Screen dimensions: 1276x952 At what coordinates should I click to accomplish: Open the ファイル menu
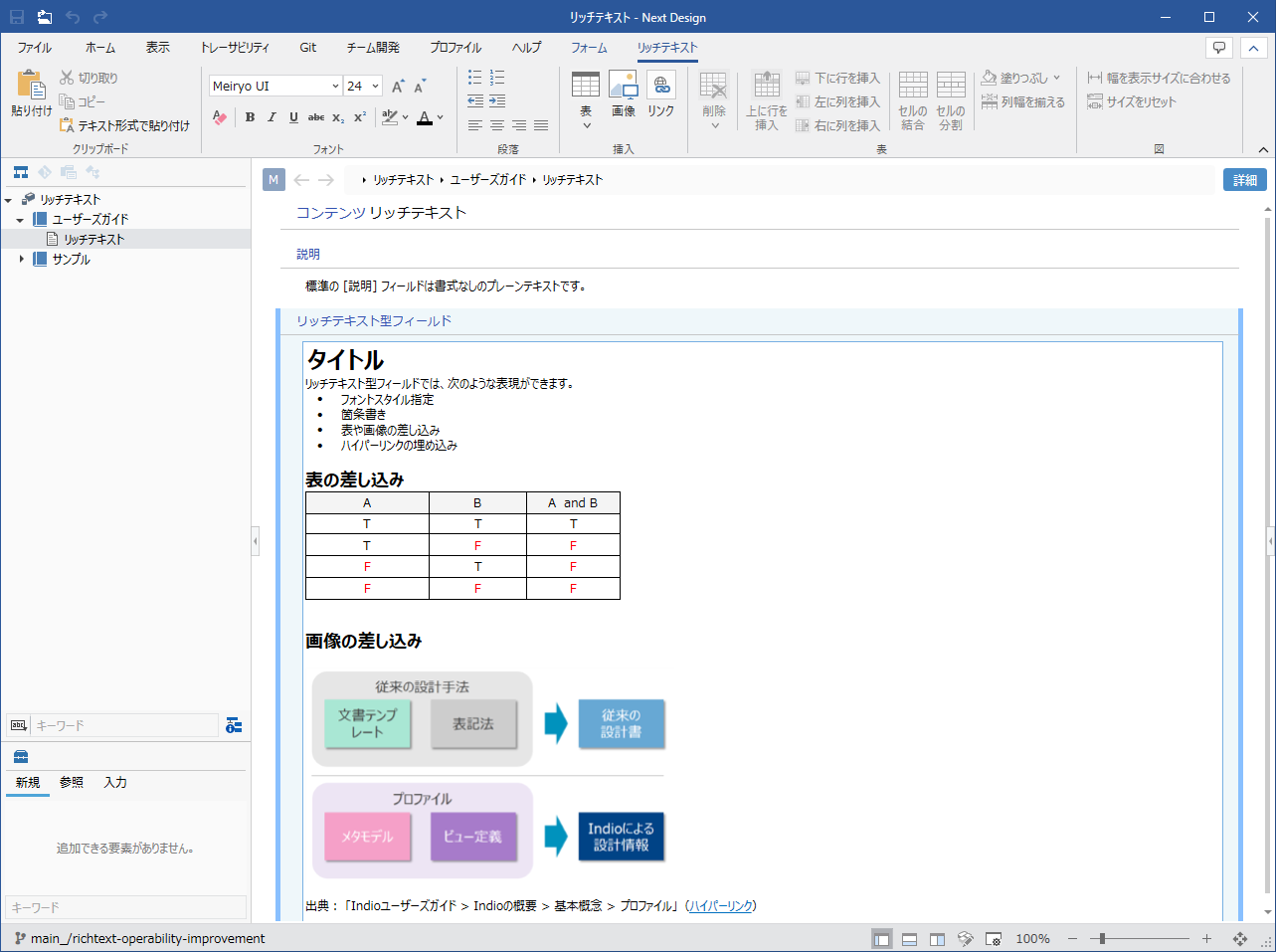coord(34,48)
